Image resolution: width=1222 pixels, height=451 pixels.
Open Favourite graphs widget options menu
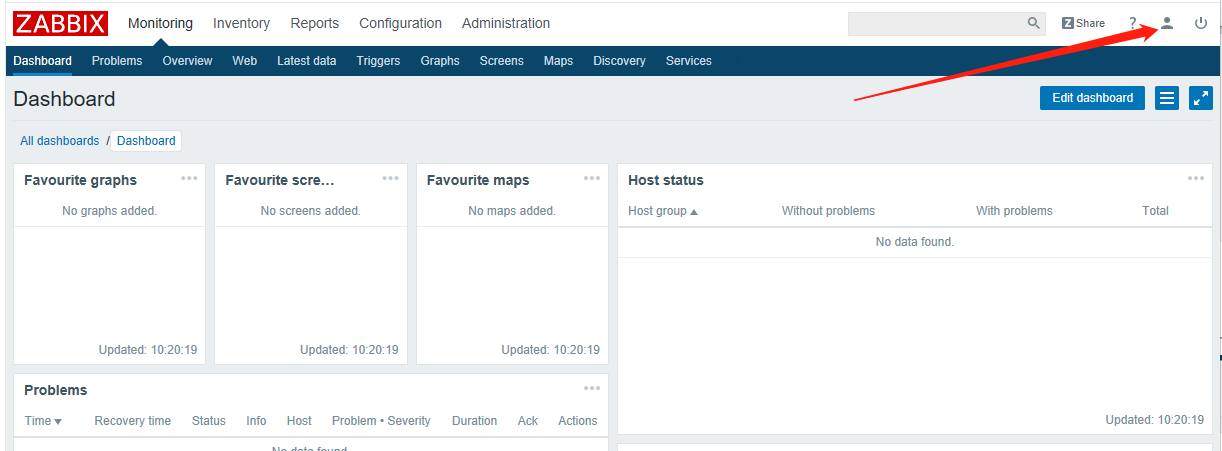click(189, 179)
